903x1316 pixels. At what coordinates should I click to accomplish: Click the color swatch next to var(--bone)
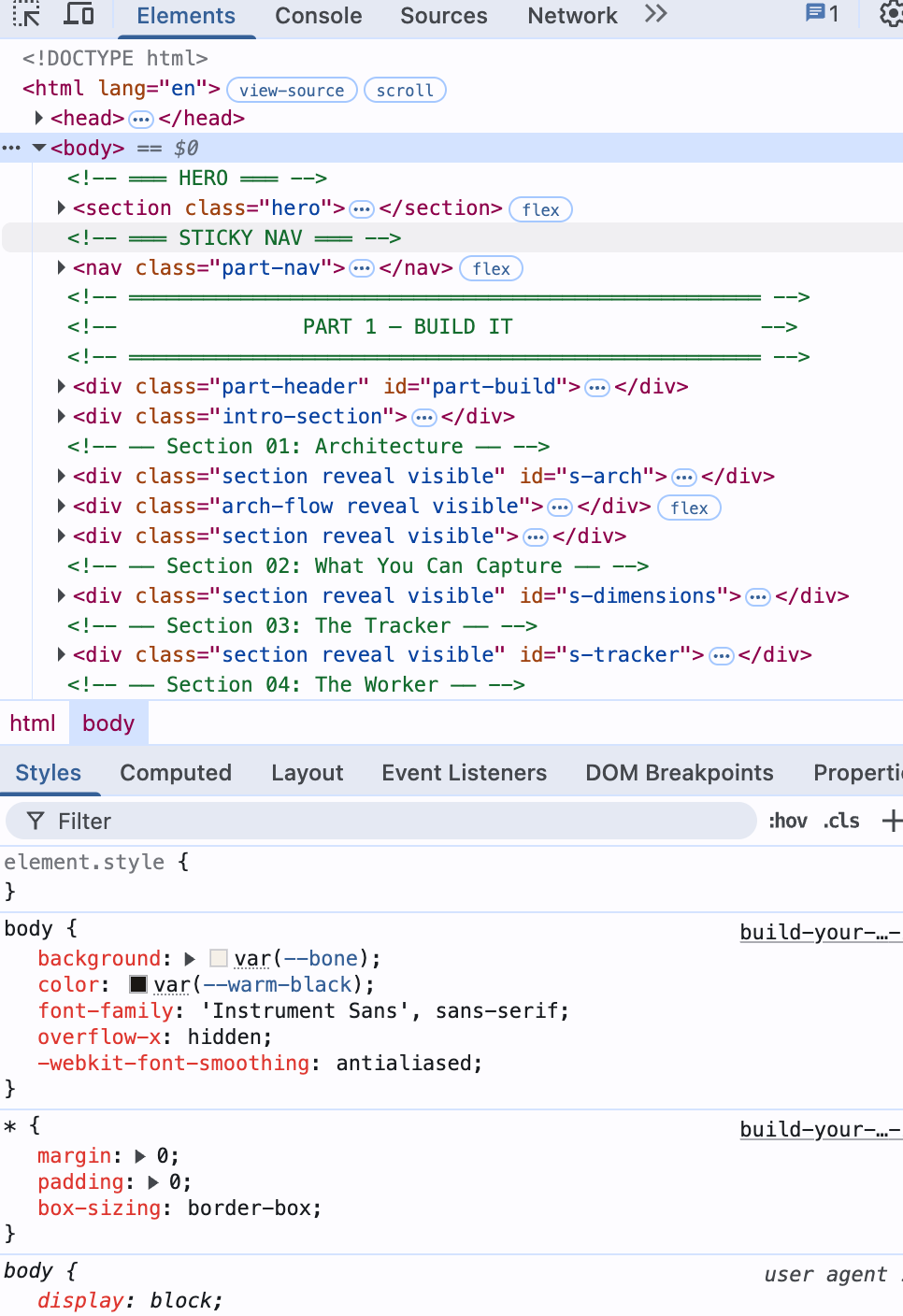click(218, 958)
